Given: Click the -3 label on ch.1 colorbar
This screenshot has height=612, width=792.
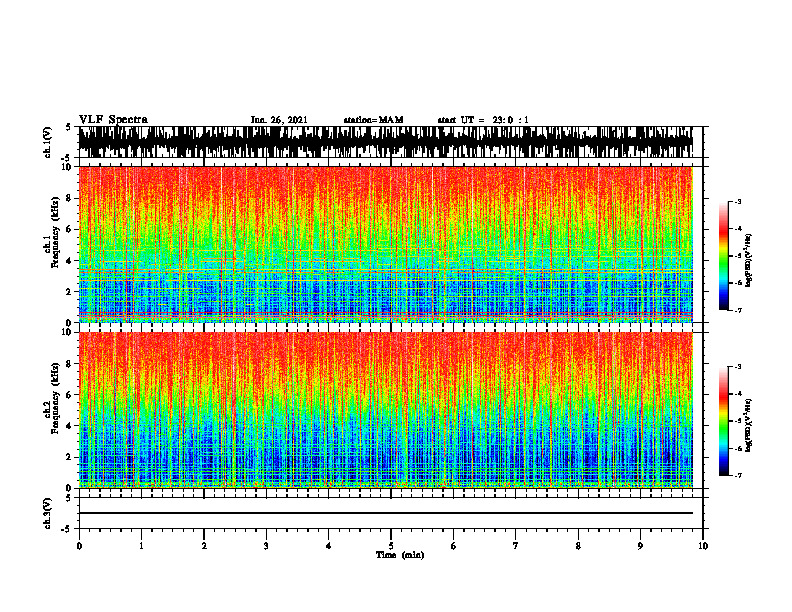Looking at the screenshot, I should point(738,202).
